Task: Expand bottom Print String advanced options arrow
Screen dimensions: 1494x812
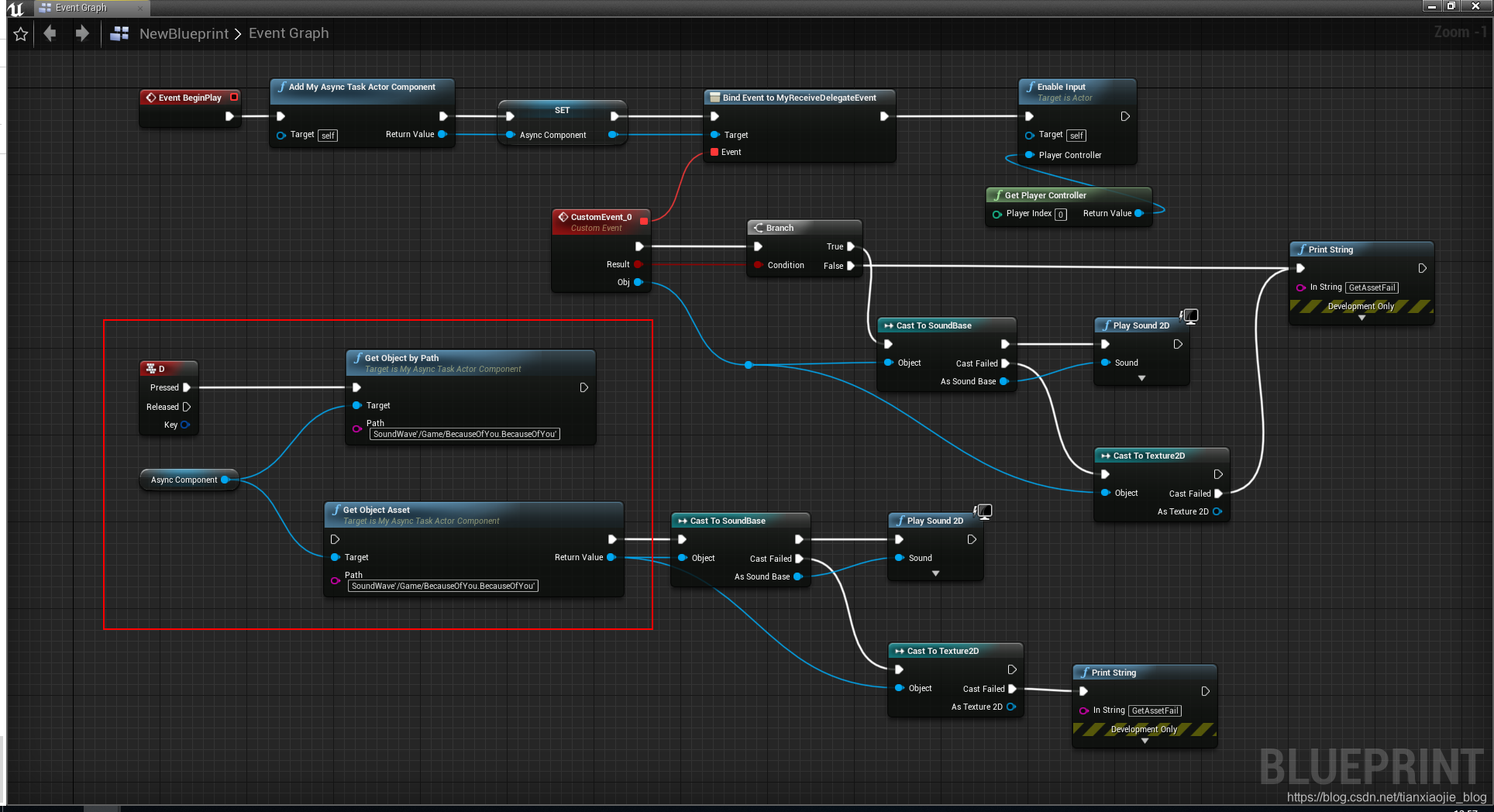Action: click(x=1145, y=741)
